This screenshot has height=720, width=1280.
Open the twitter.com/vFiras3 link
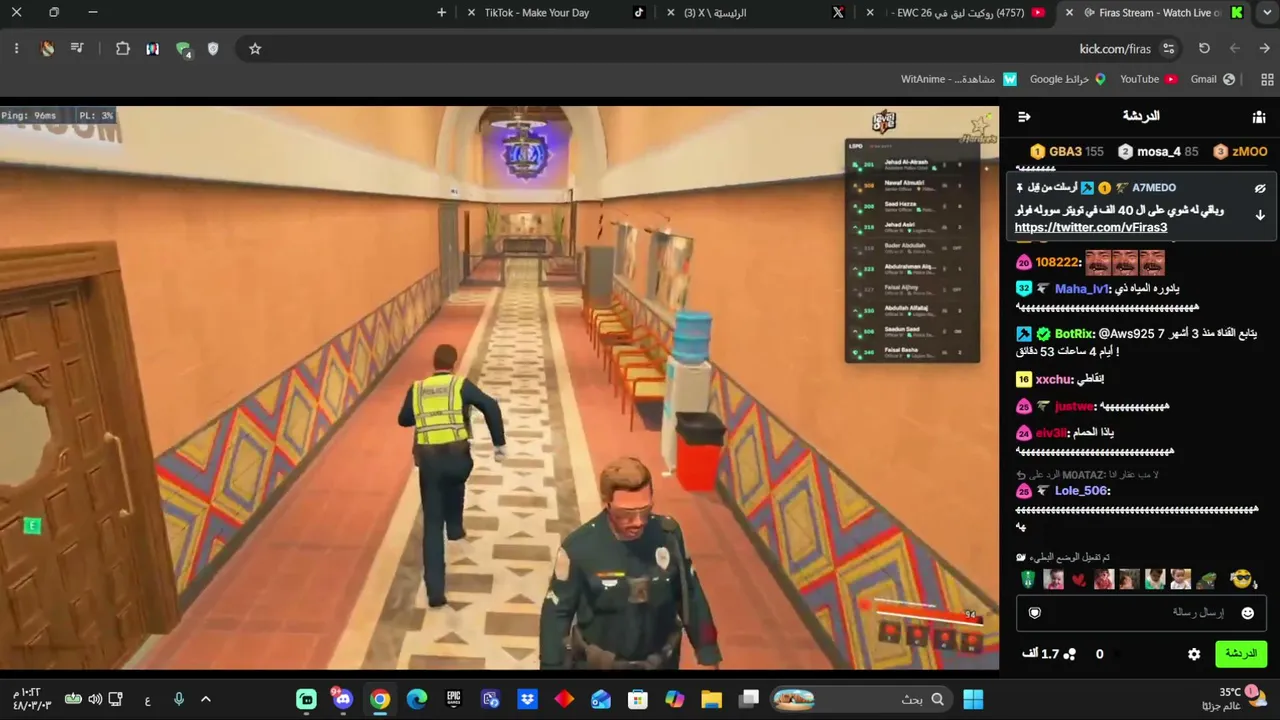pyautogui.click(x=1091, y=228)
